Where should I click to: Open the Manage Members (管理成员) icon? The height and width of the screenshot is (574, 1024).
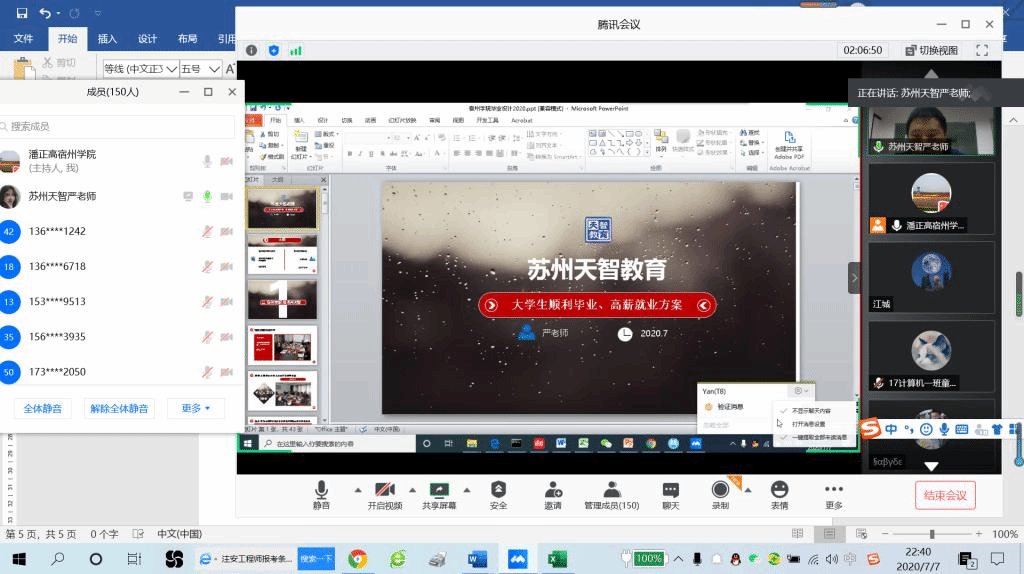click(611, 490)
